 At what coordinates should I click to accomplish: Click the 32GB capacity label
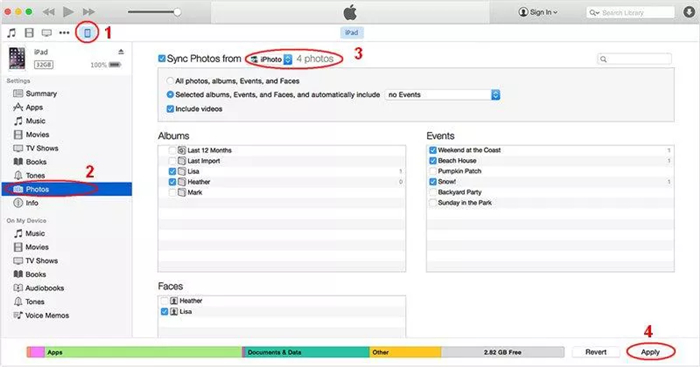pos(43,65)
